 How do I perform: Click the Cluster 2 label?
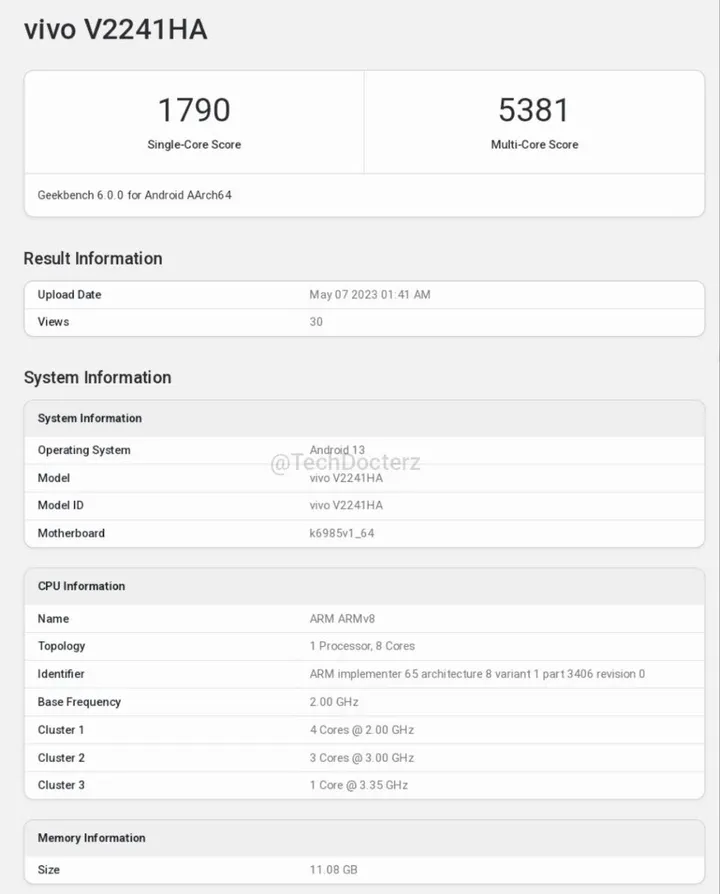click(61, 758)
